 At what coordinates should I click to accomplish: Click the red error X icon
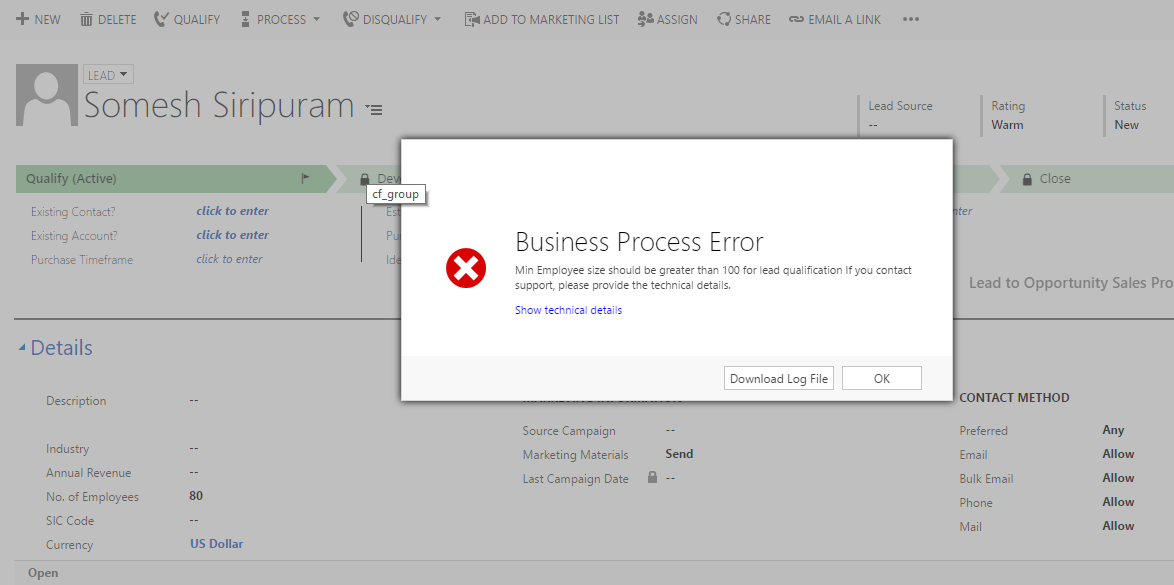point(466,267)
